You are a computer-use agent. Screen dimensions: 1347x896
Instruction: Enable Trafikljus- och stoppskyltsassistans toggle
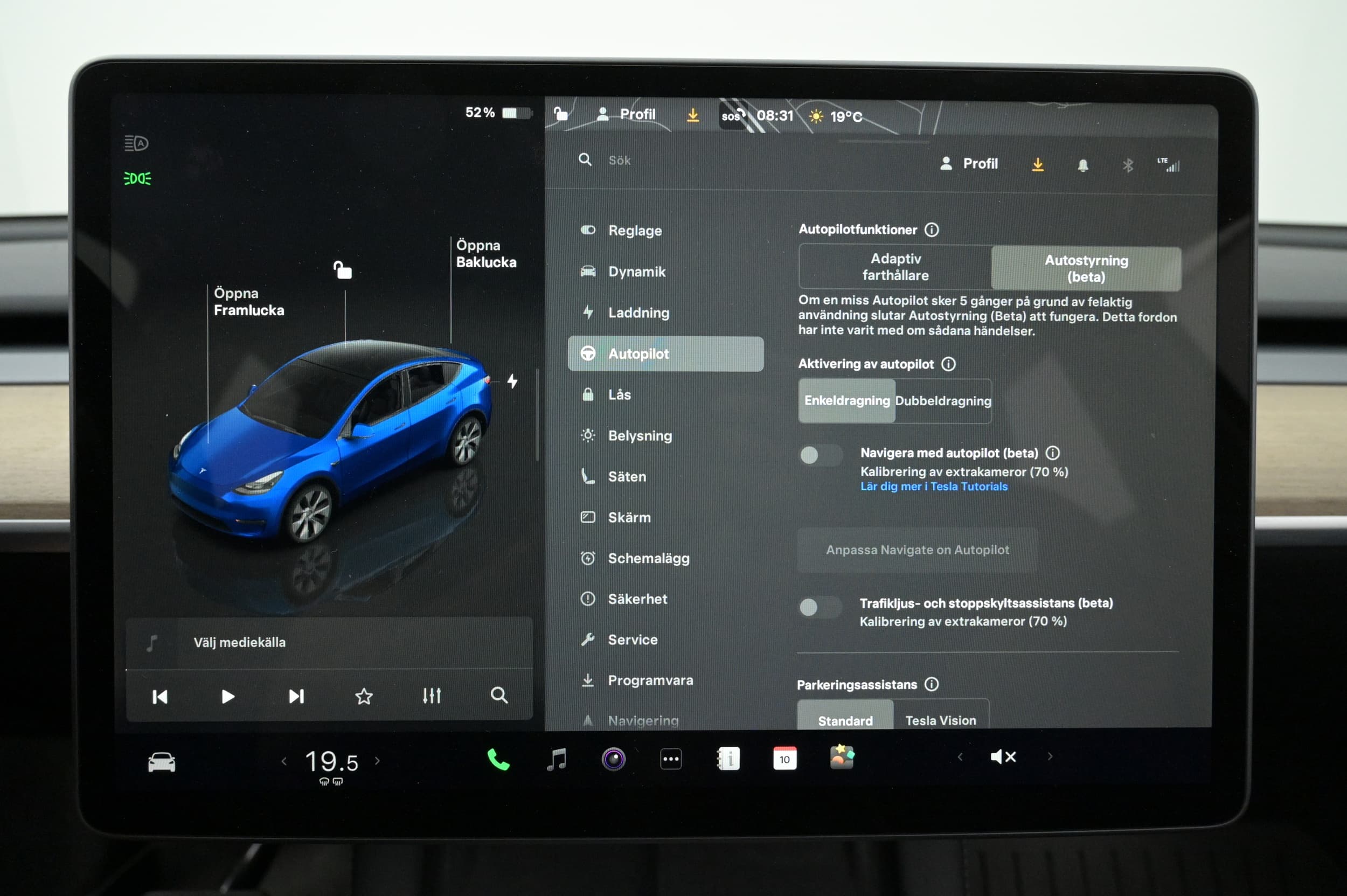(820, 607)
